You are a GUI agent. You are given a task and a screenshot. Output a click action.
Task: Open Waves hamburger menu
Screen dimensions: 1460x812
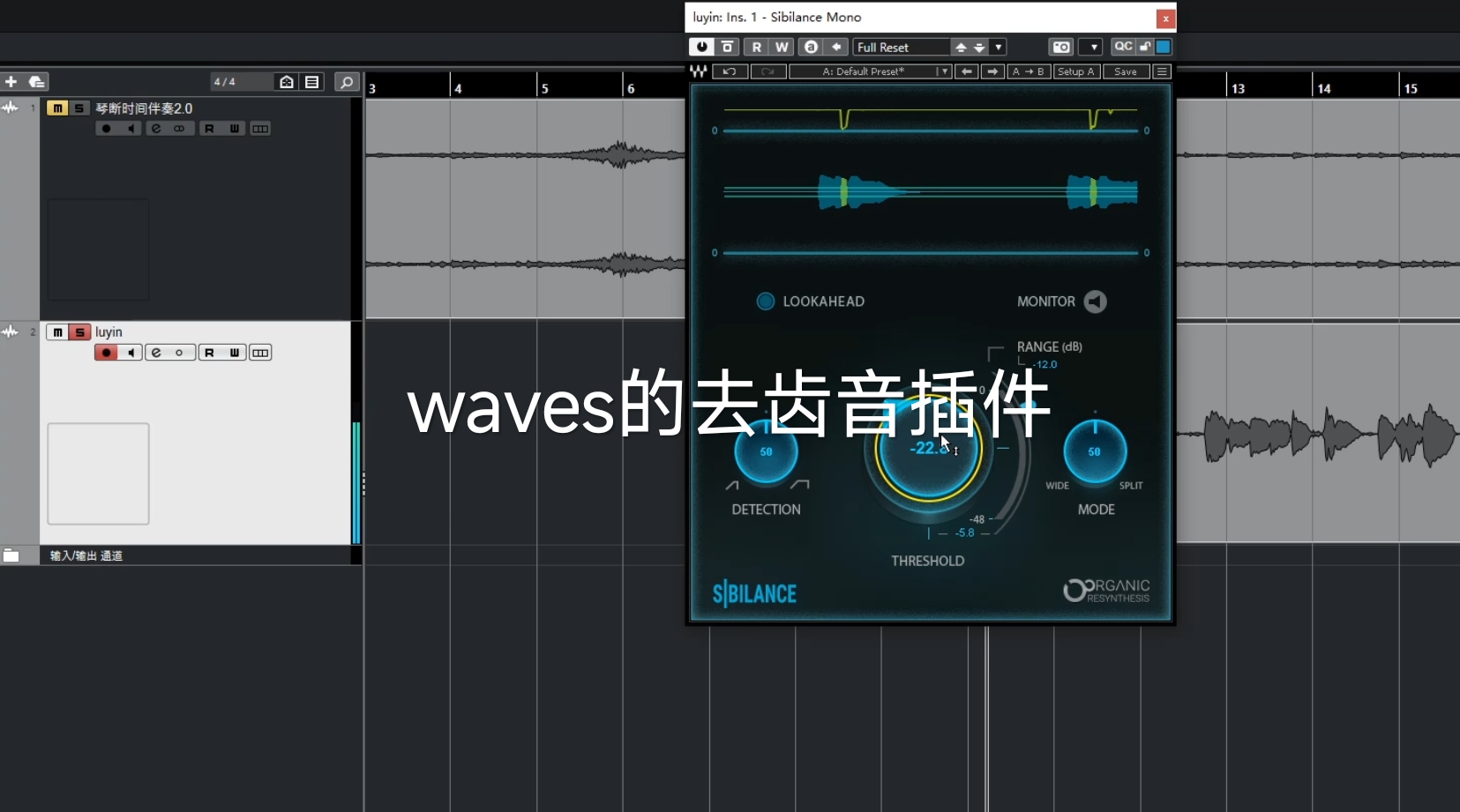tap(1162, 71)
